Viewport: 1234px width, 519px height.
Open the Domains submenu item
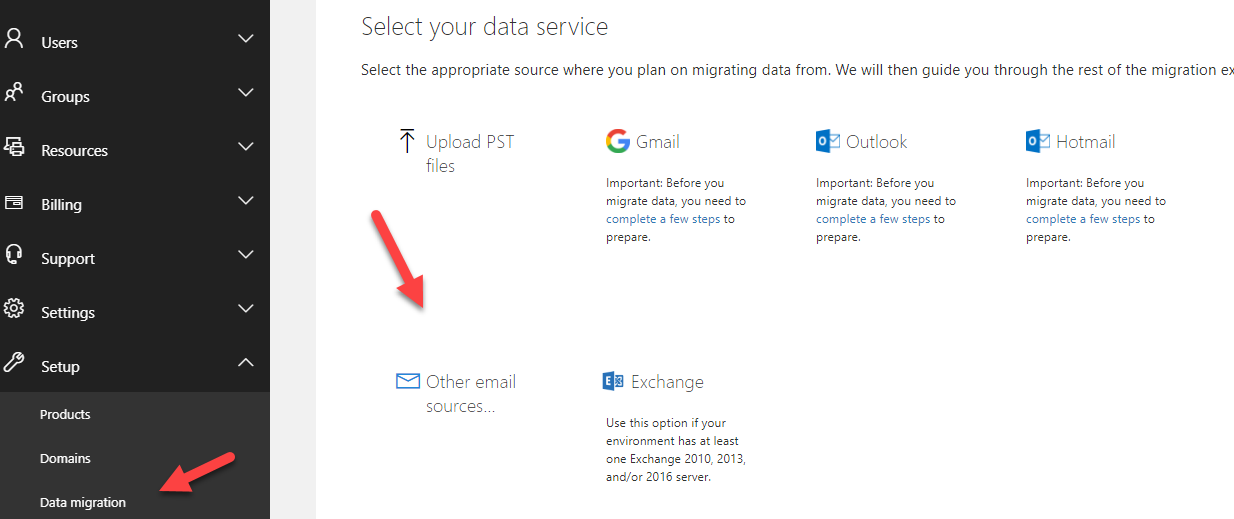point(65,458)
